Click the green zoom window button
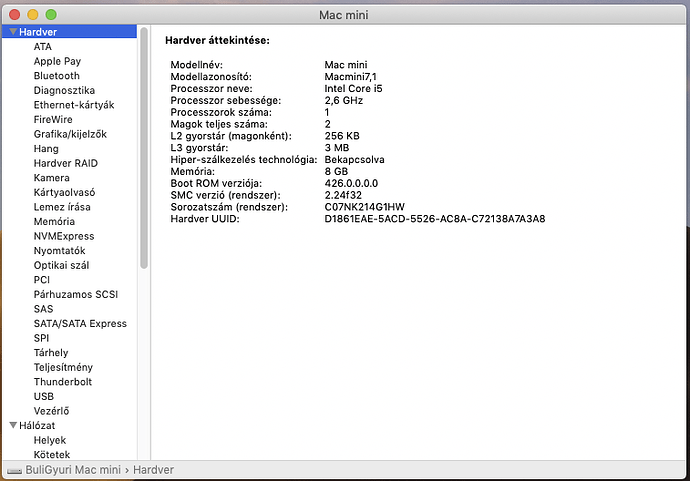Image resolution: width=690 pixels, height=481 pixels. (51, 13)
